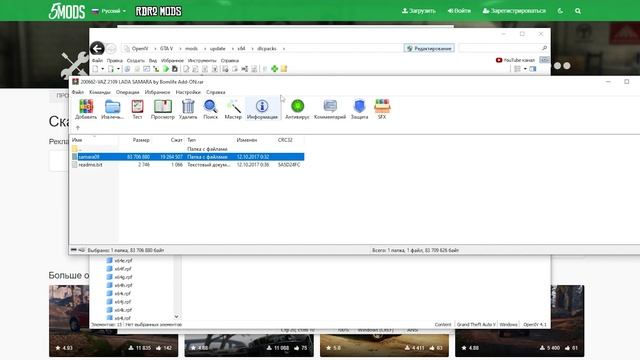Click the green play icon in OpenIV toolbar
Screen dimensions: 640x360
[x=166, y=69]
